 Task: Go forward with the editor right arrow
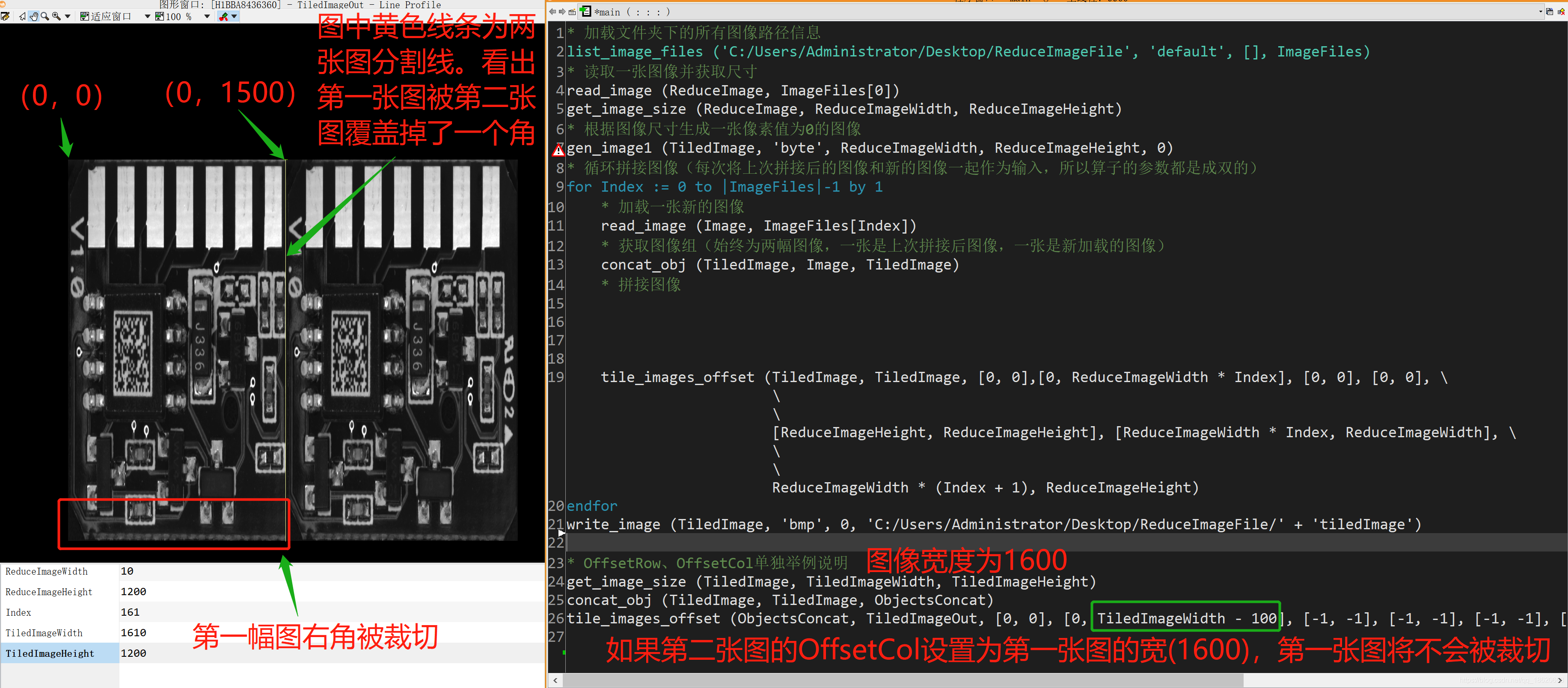click(562, 12)
